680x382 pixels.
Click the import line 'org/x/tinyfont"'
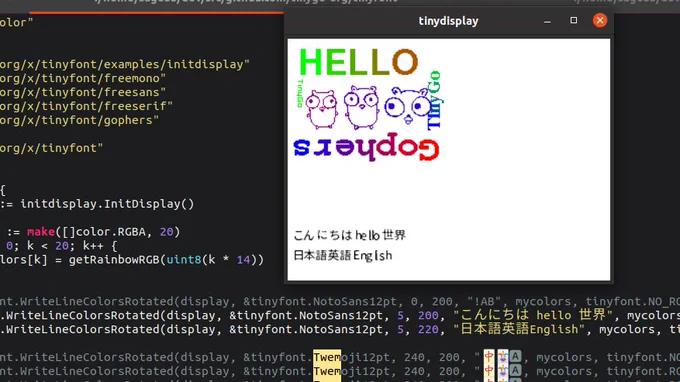click(52, 148)
